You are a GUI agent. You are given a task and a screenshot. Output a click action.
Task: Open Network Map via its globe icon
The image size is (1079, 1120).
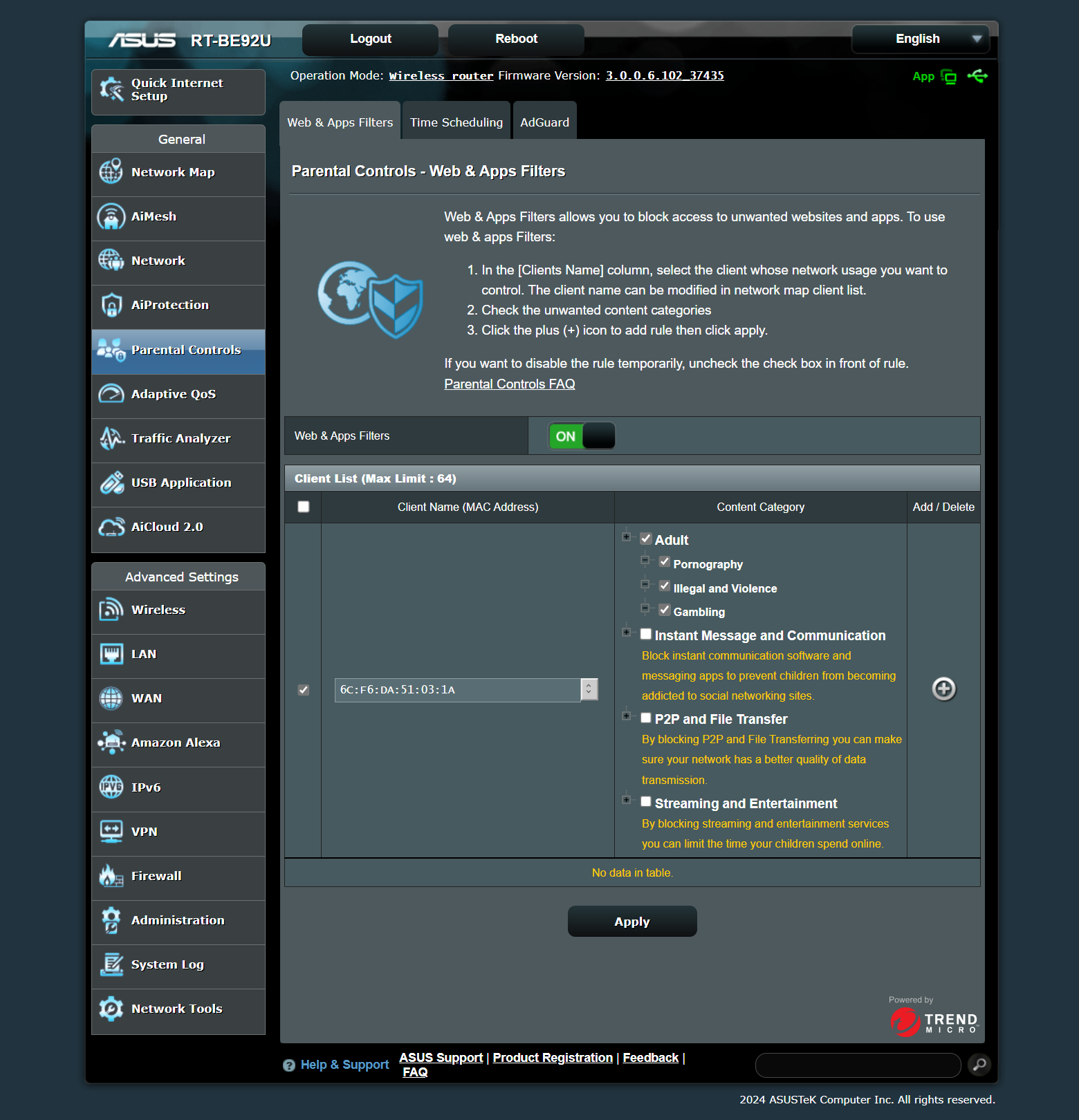[111, 172]
